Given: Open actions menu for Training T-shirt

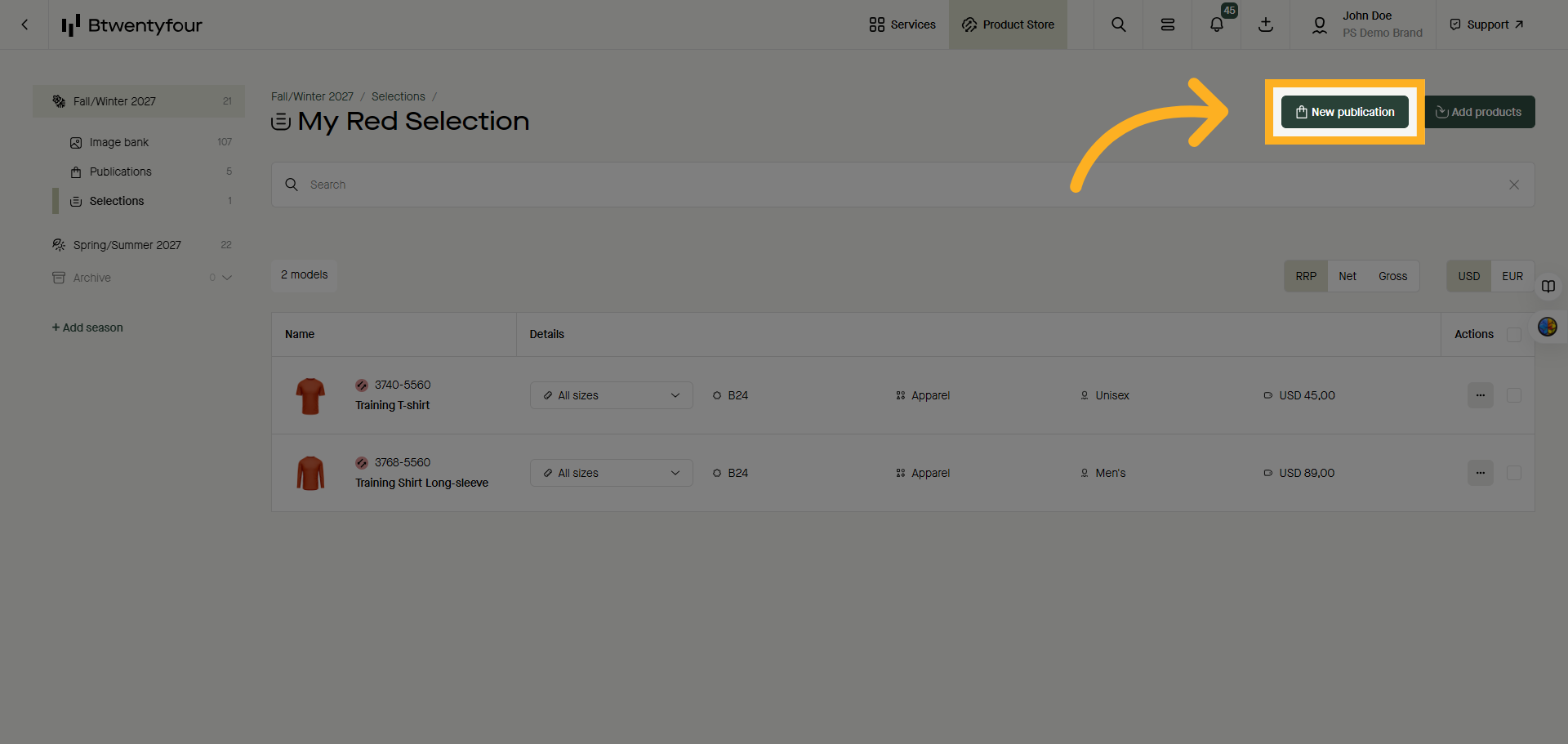Looking at the screenshot, I should point(1480,395).
